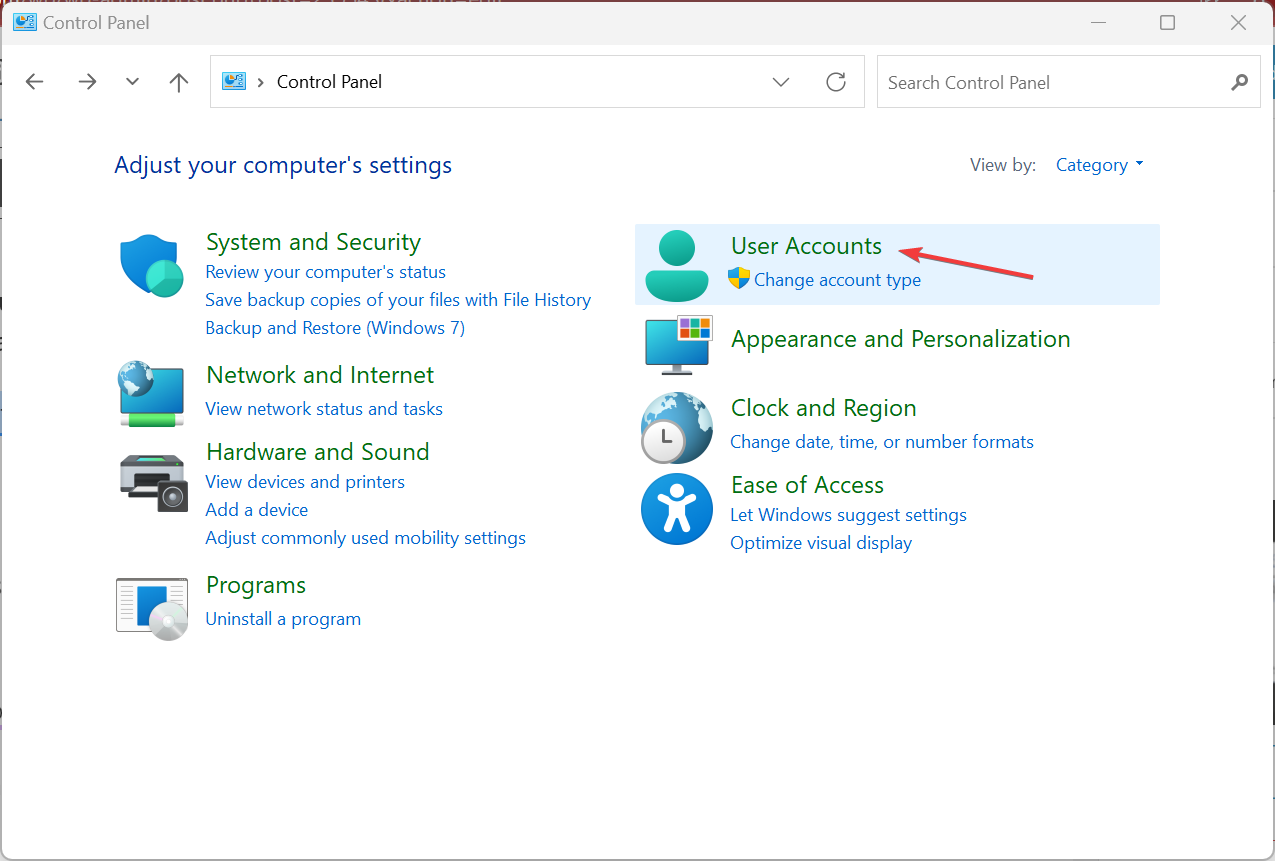Open Adjust commonly used mobility settings
The image size is (1275, 861).
click(x=366, y=538)
